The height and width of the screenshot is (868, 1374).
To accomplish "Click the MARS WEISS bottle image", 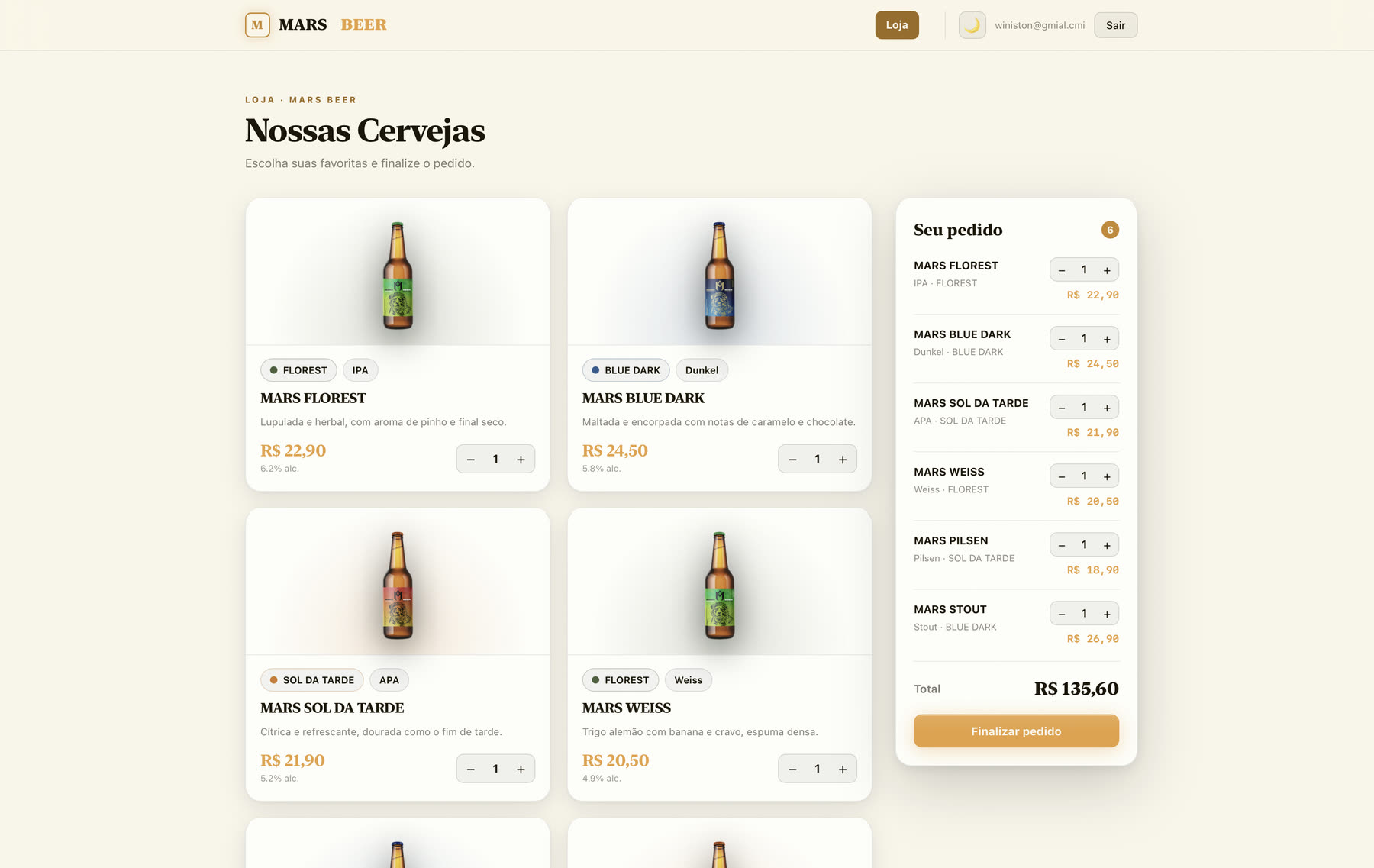I will click(720, 586).
